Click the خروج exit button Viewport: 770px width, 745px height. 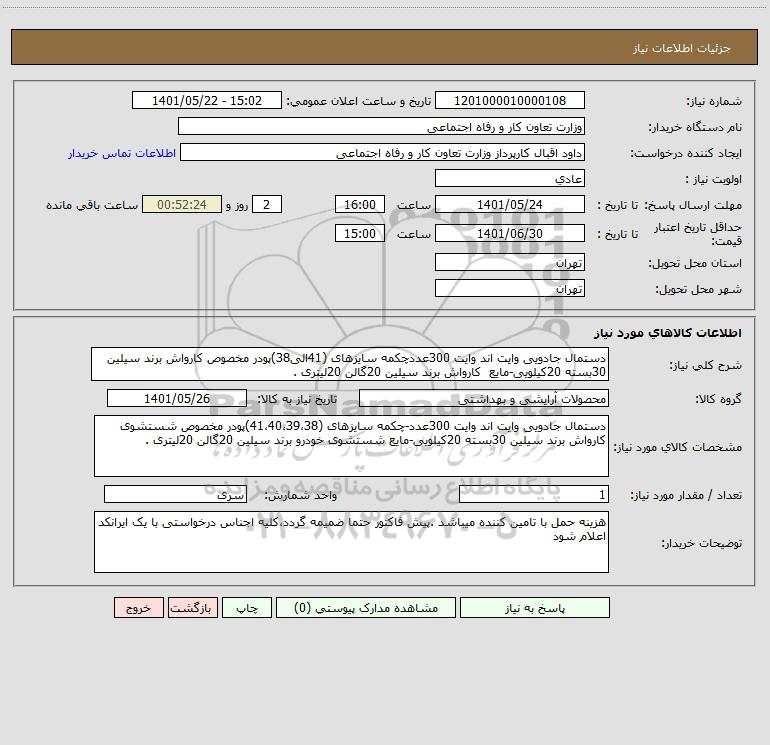point(138,607)
